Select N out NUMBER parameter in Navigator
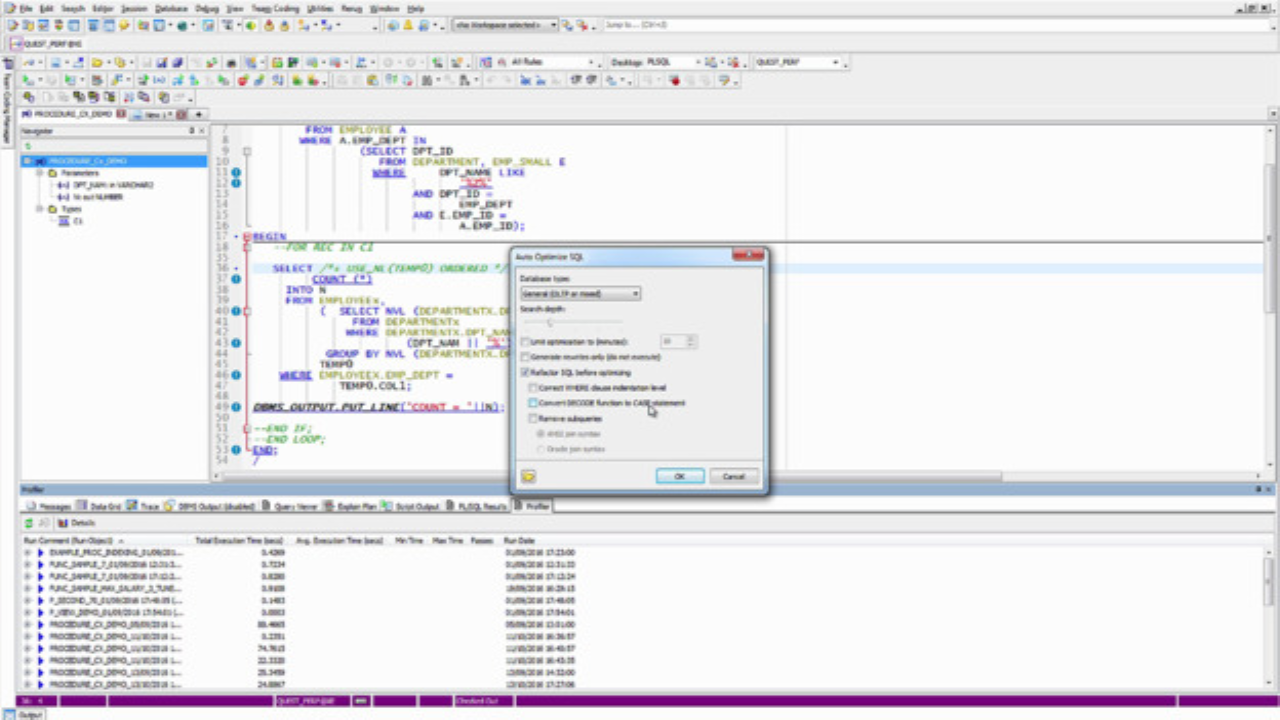This screenshot has width=1280, height=720. pos(89,197)
